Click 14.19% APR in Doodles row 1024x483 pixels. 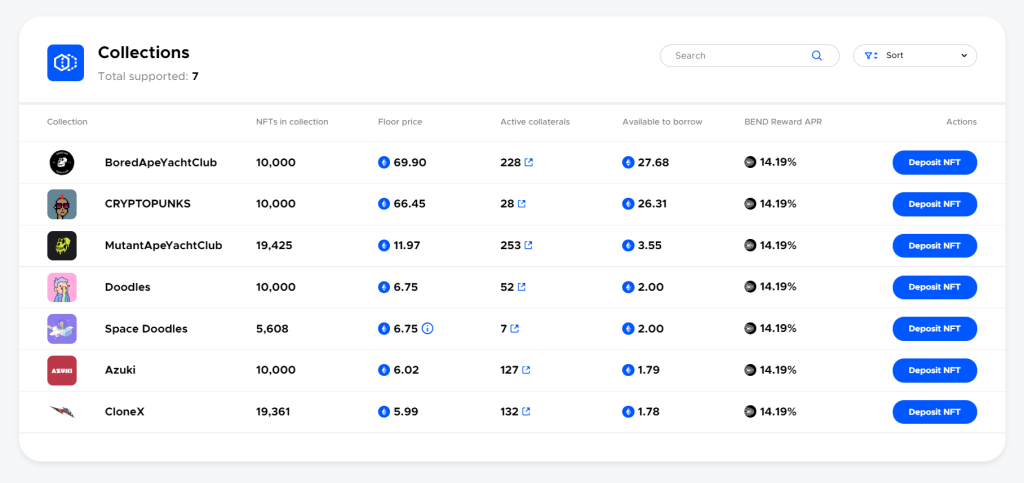tap(778, 287)
